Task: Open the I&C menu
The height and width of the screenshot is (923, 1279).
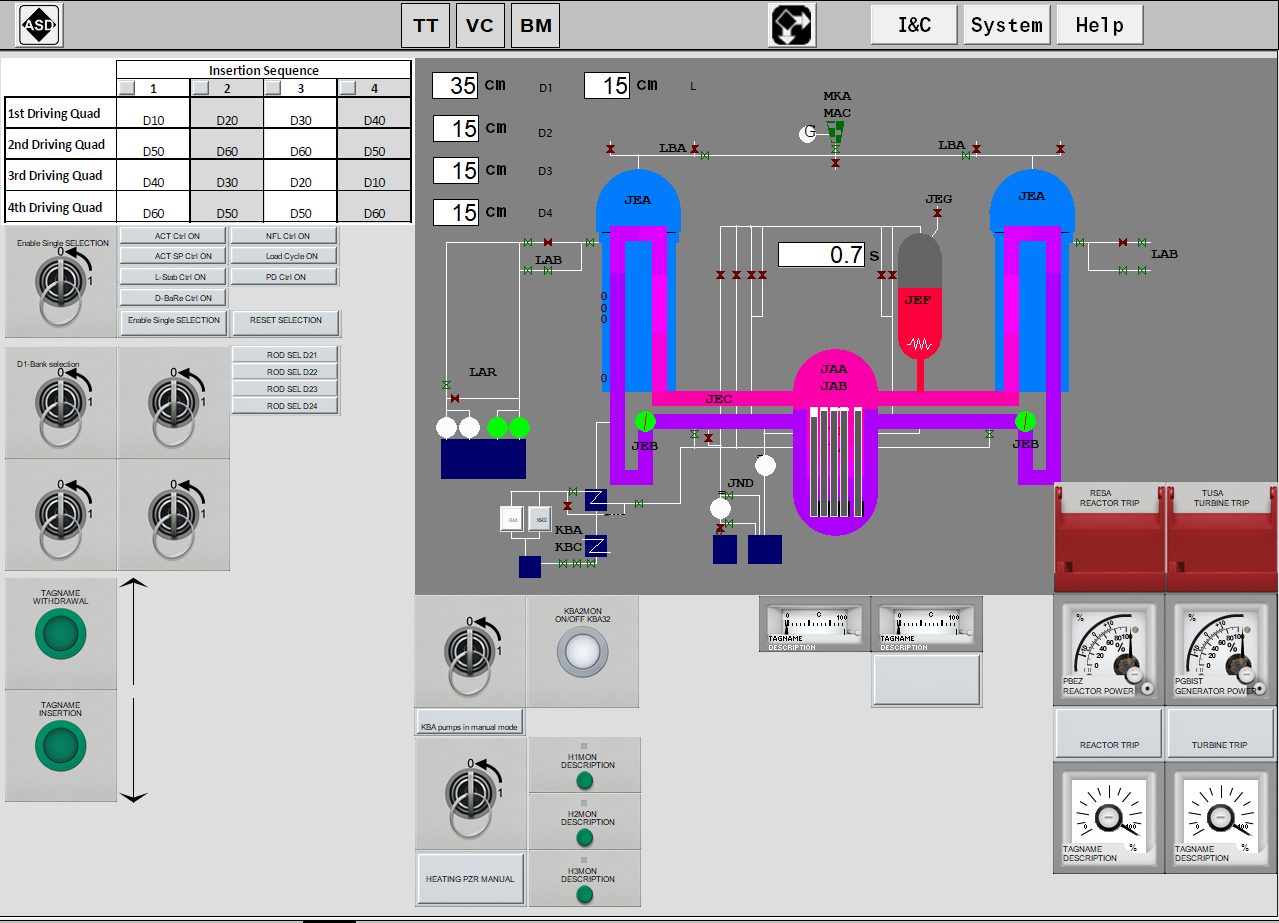Action: tap(914, 25)
